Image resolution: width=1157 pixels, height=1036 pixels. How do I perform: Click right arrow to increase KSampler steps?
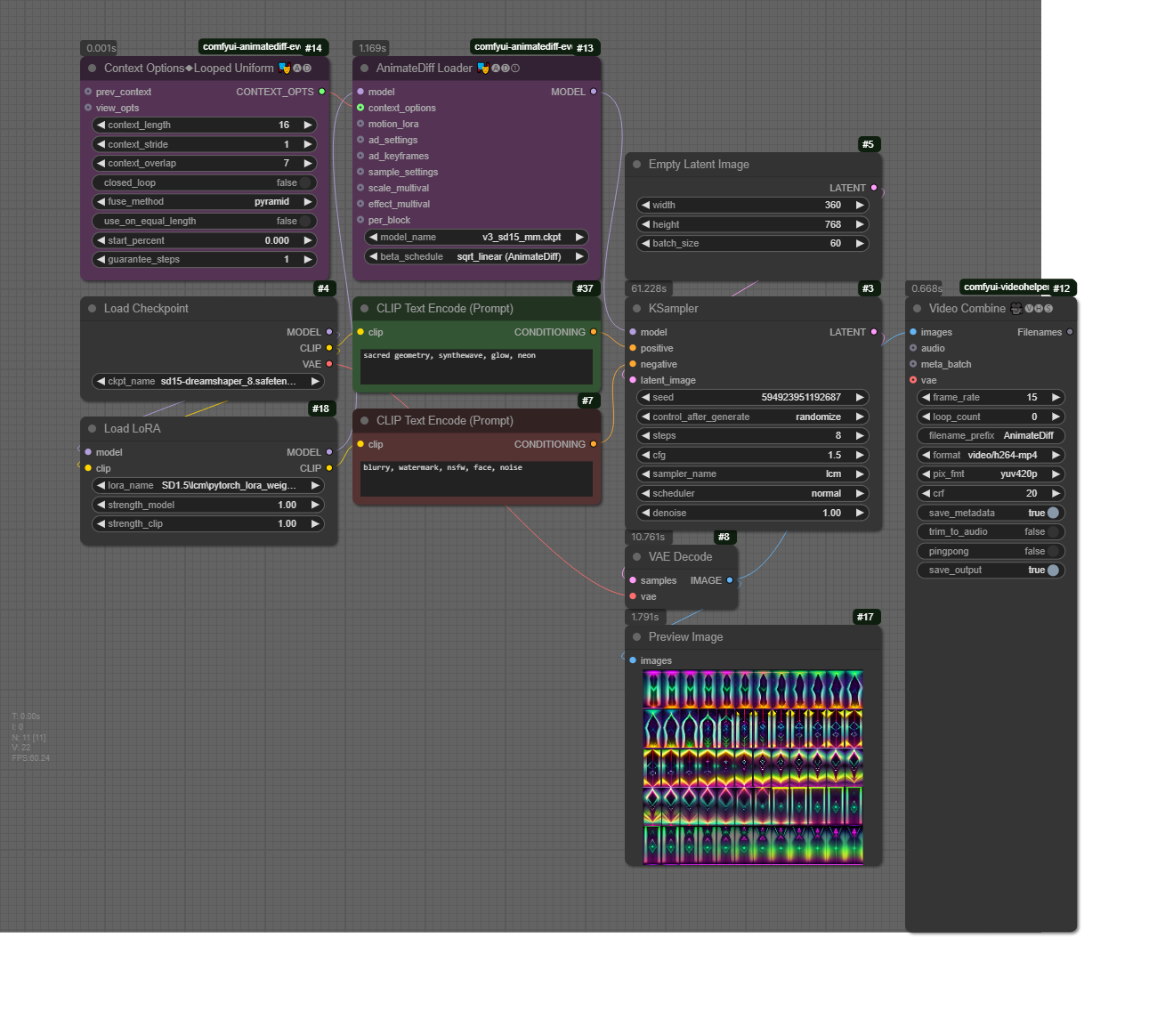[860, 436]
